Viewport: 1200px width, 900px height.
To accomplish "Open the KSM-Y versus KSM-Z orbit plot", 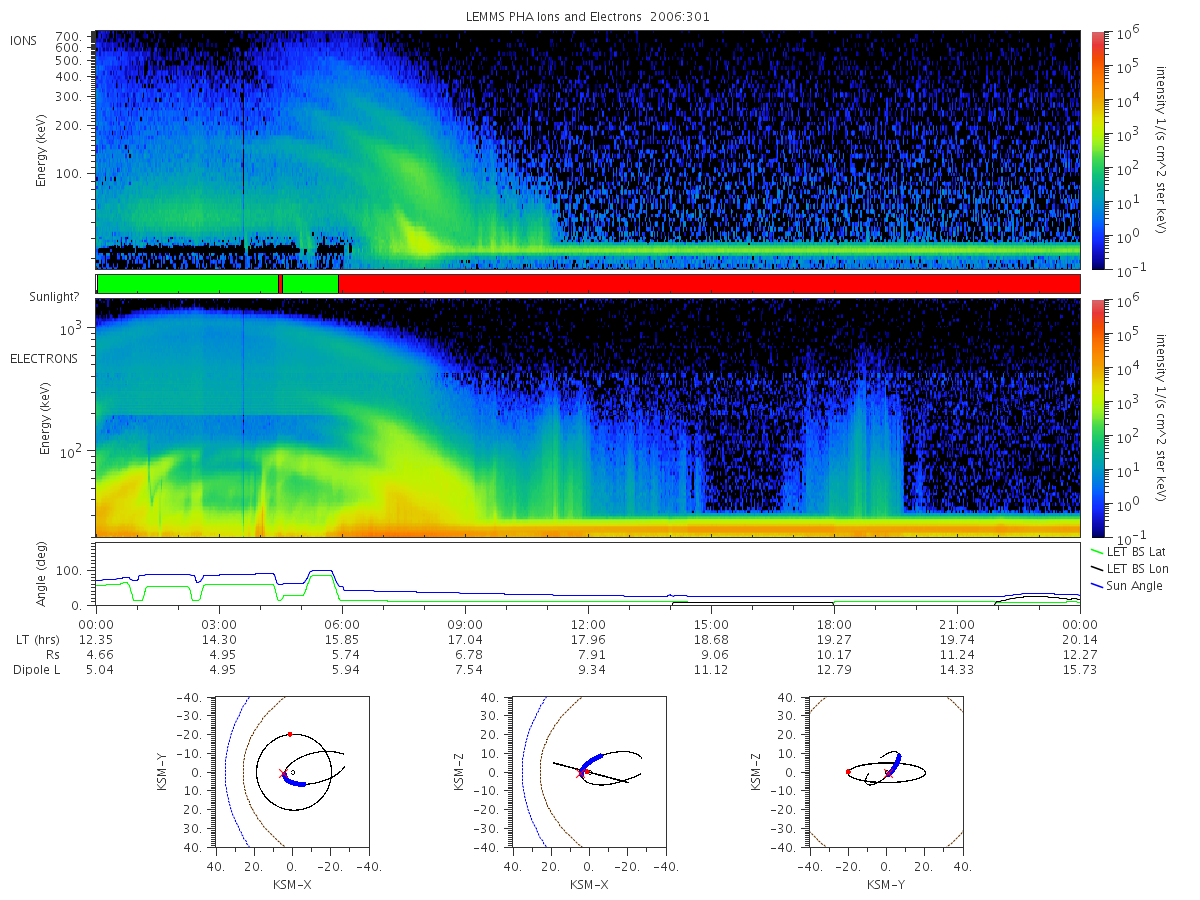I will [886, 771].
